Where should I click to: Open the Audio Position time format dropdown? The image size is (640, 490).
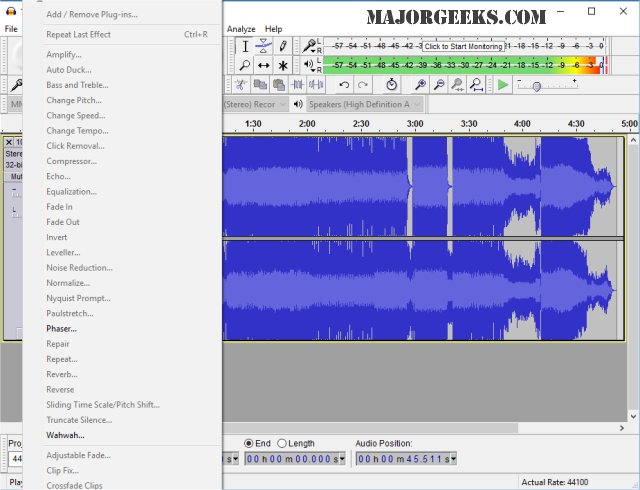452,459
